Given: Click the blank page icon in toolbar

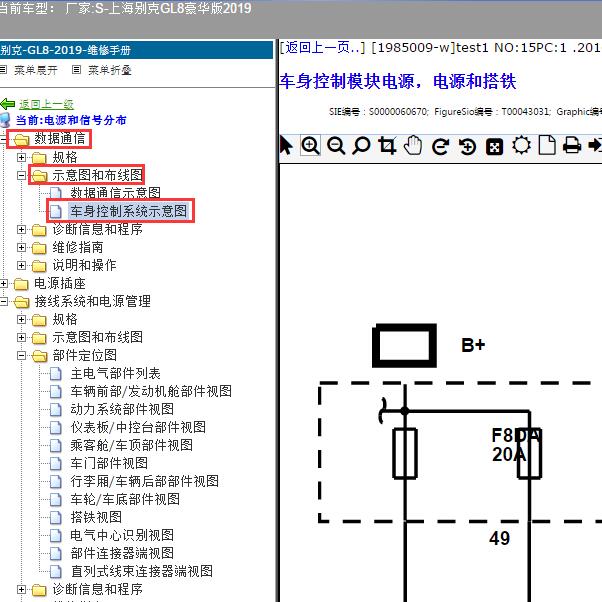Looking at the screenshot, I should click(547, 146).
